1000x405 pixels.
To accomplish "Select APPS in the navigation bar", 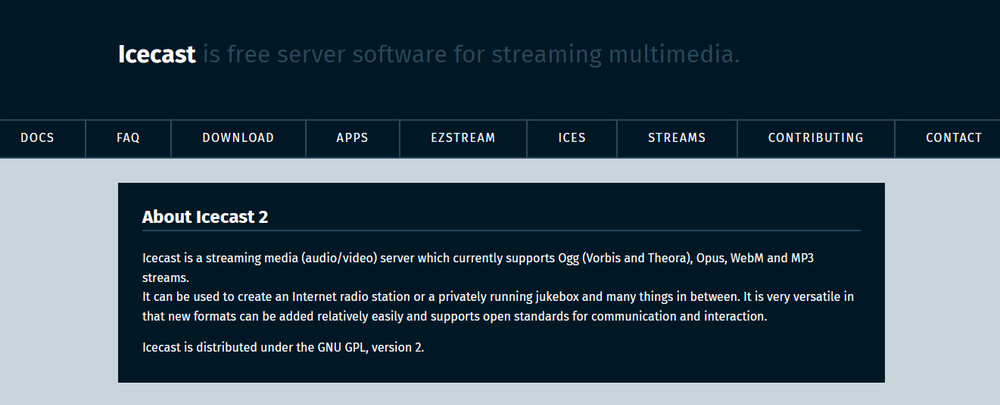I will coord(353,138).
